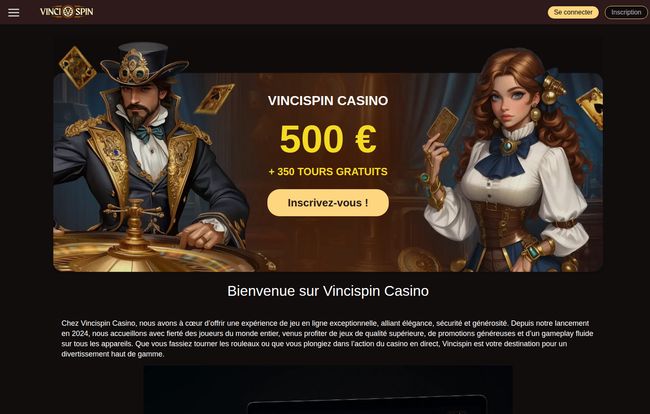Click the dark media panel below the text
The image size is (650, 414).
coord(328,390)
